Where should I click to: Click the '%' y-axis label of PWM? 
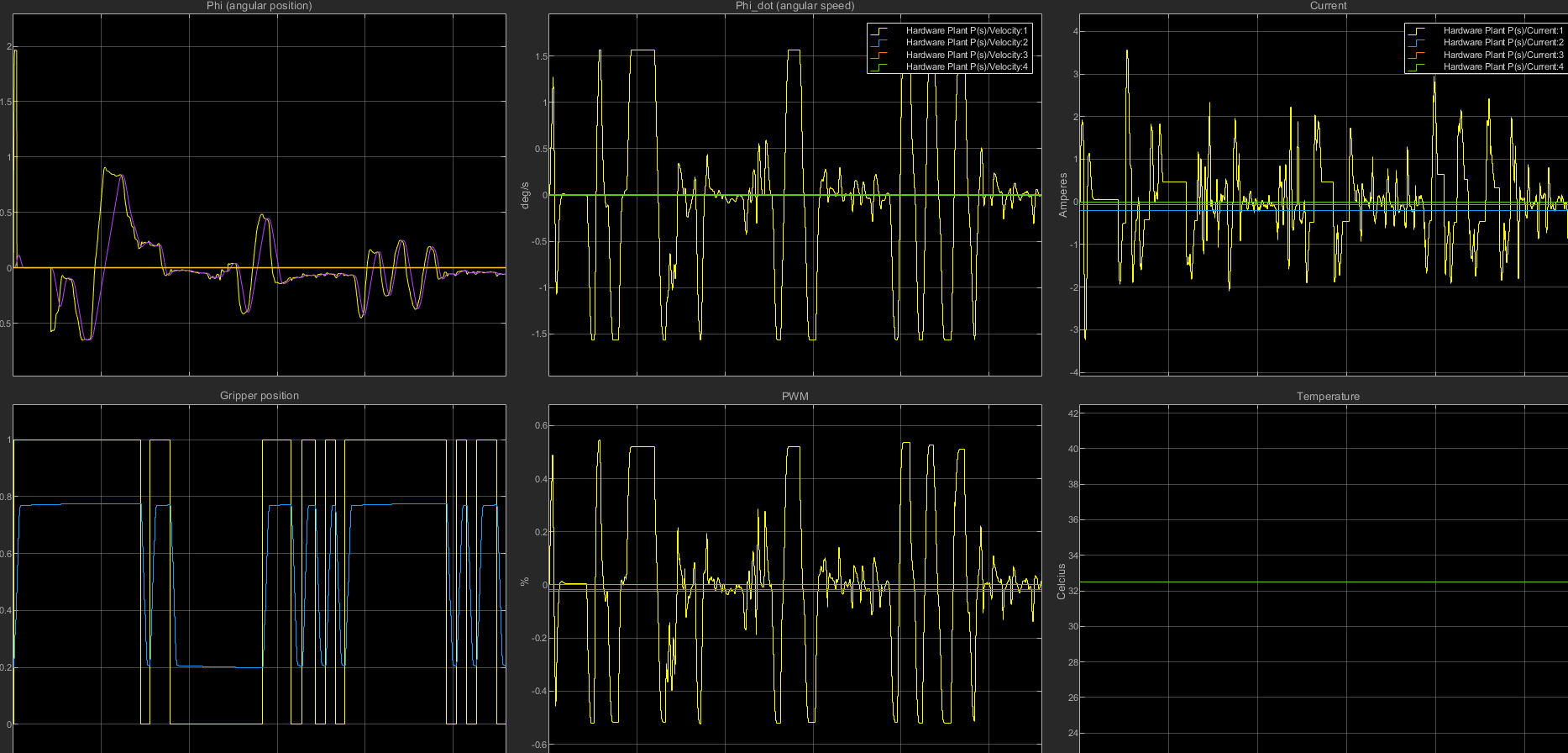click(525, 582)
